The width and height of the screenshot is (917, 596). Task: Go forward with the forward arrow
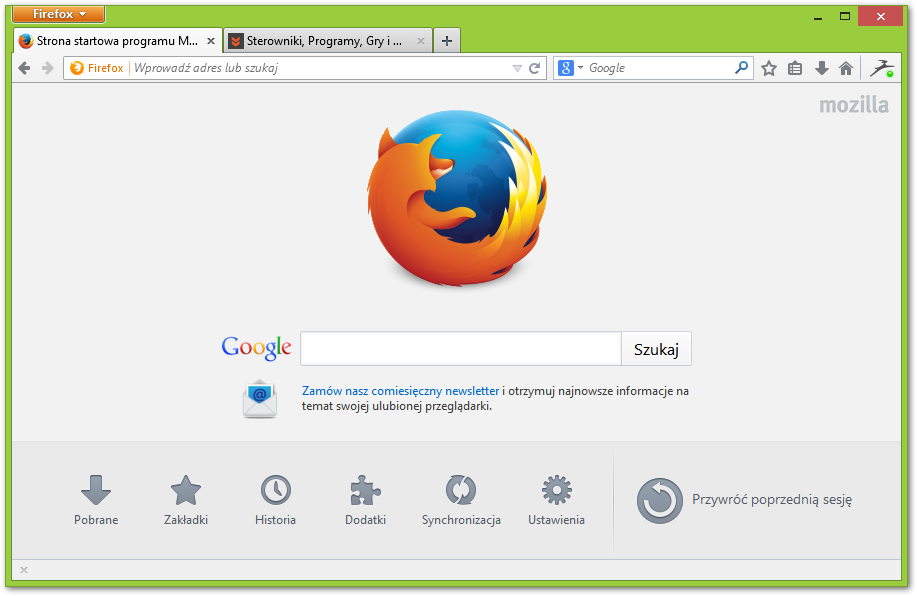coord(48,68)
